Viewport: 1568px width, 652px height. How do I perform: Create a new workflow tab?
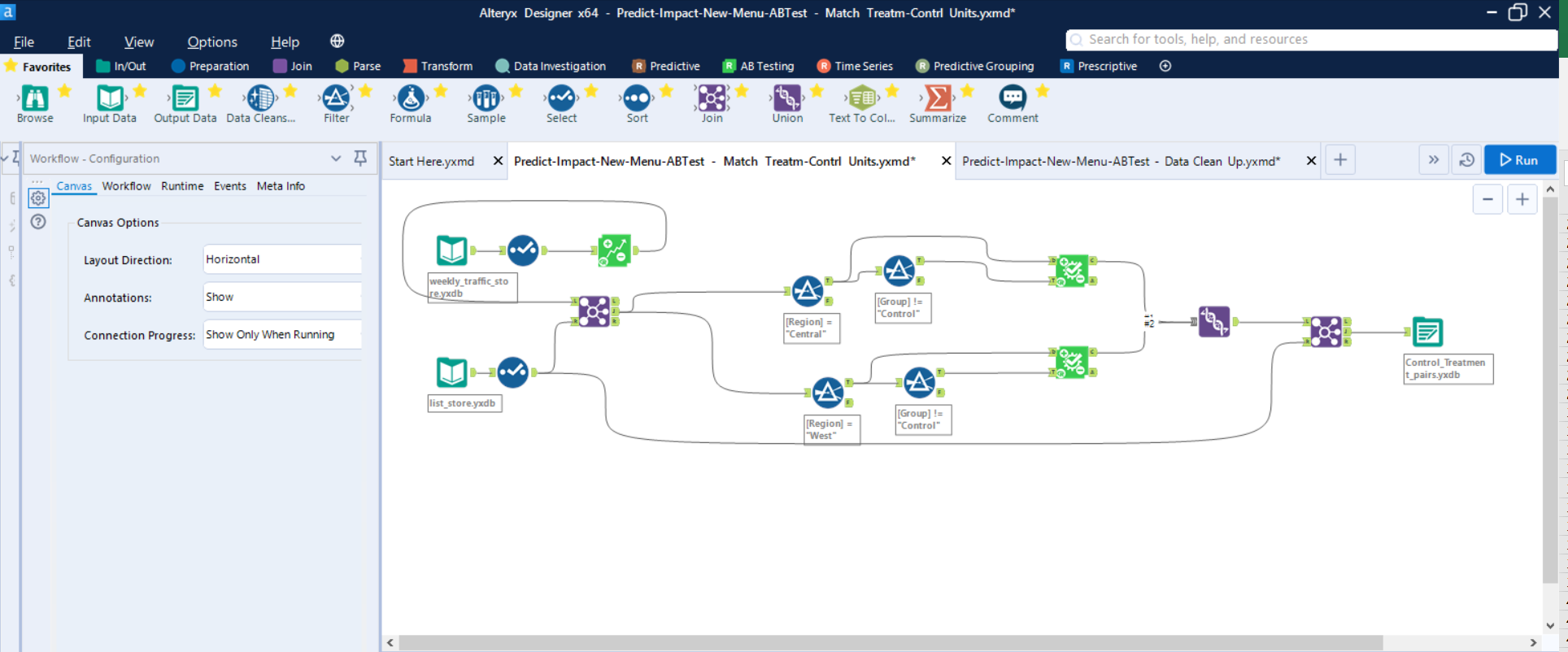click(x=1340, y=160)
